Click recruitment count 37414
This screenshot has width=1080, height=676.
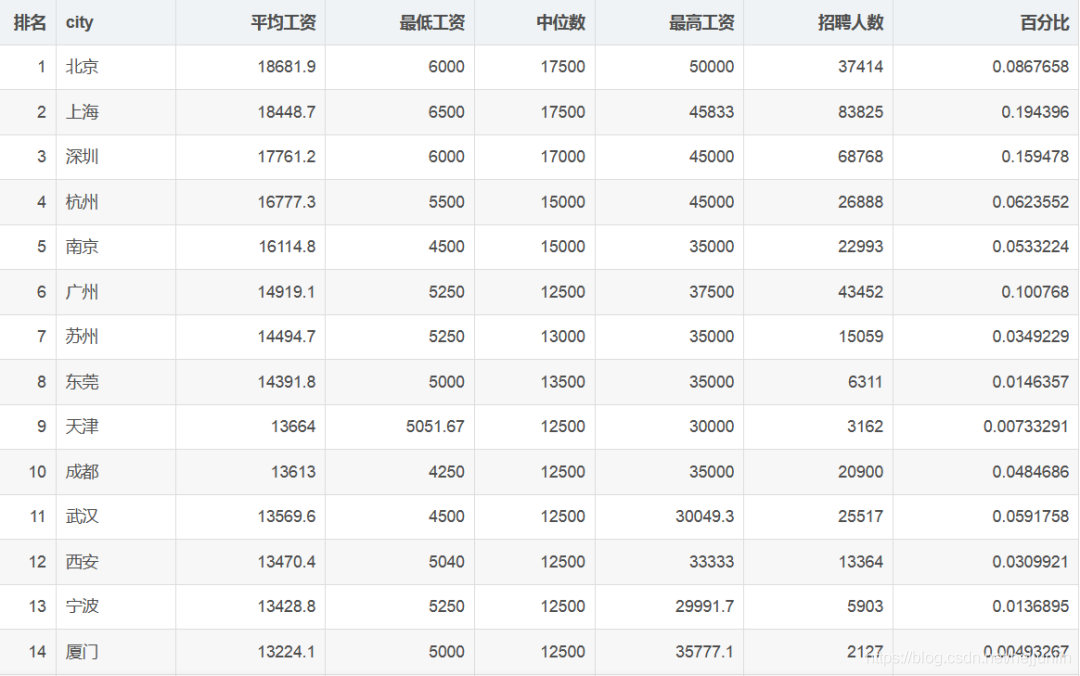tap(860, 67)
